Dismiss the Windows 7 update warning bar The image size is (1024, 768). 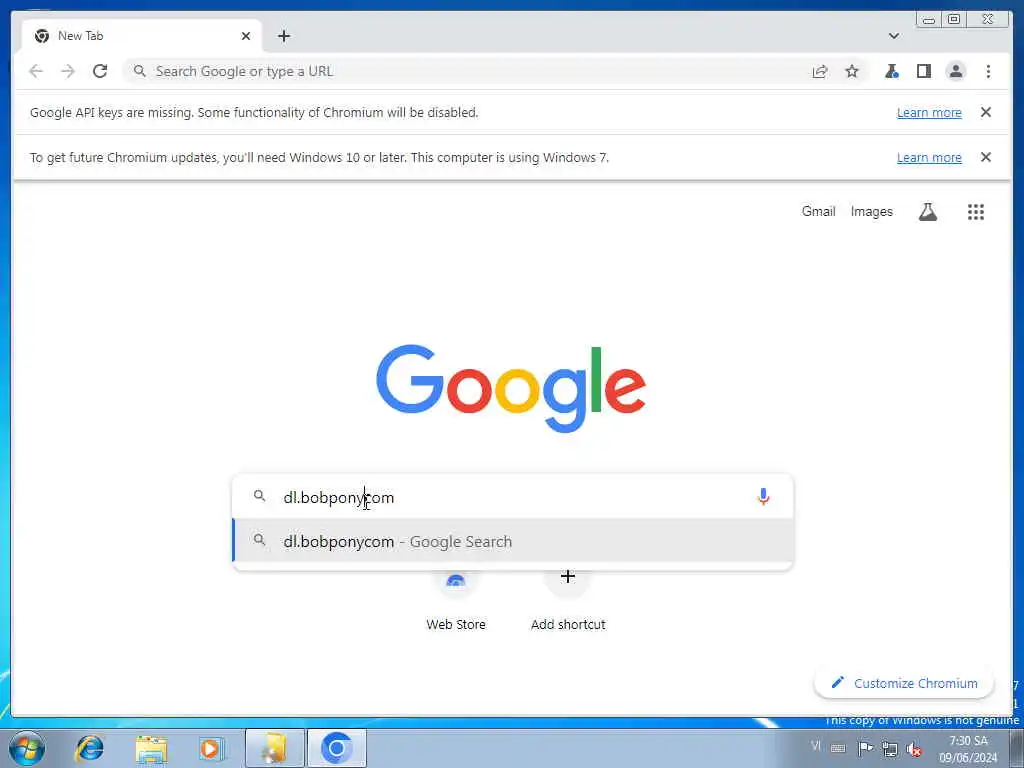tap(985, 157)
